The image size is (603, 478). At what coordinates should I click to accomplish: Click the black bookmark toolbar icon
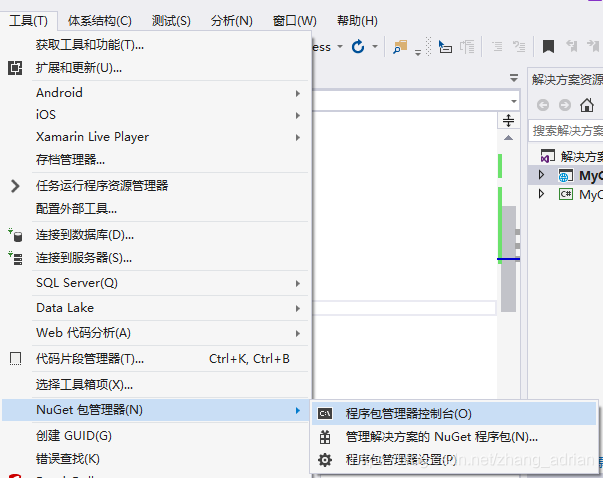coord(548,47)
